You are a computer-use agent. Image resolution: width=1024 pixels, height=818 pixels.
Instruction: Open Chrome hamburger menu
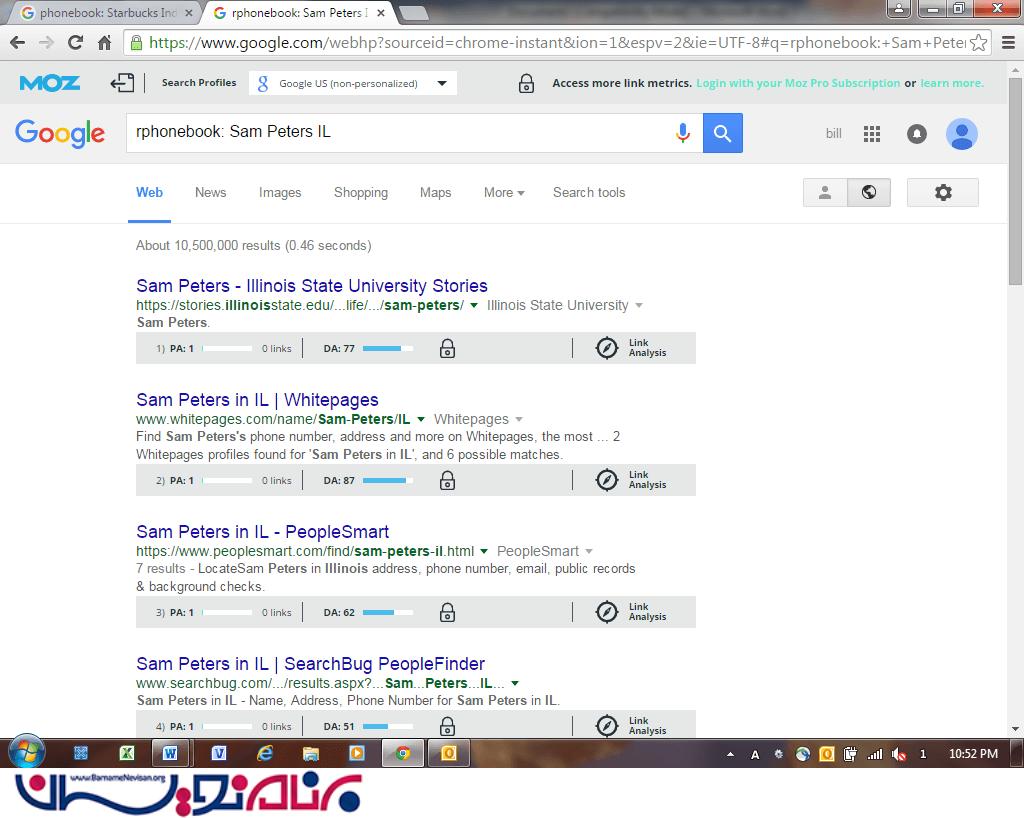pyautogui.click(x=1008, y=43)
